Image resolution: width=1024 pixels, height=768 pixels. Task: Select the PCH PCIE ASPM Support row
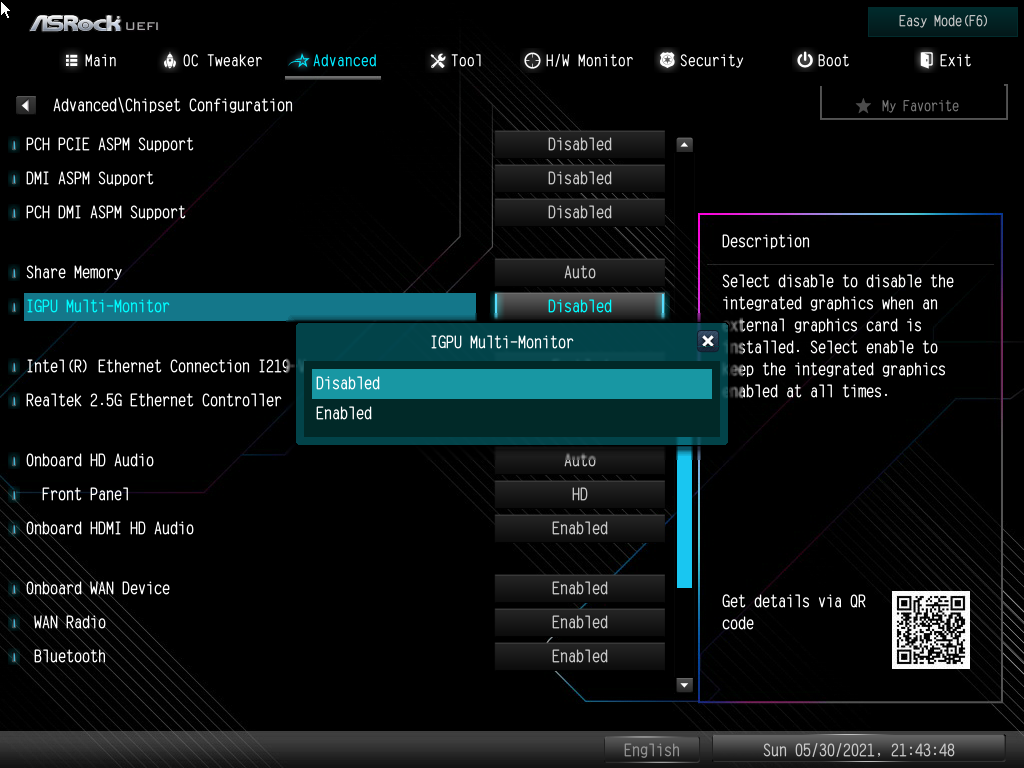249,144
